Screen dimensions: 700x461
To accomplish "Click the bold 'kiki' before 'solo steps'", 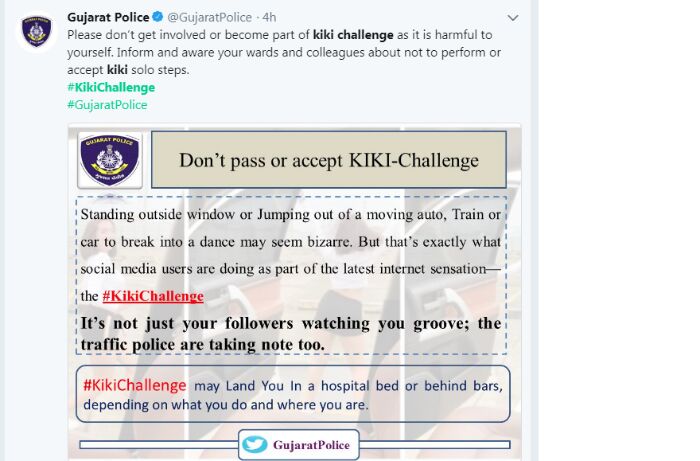I will 117,70.
